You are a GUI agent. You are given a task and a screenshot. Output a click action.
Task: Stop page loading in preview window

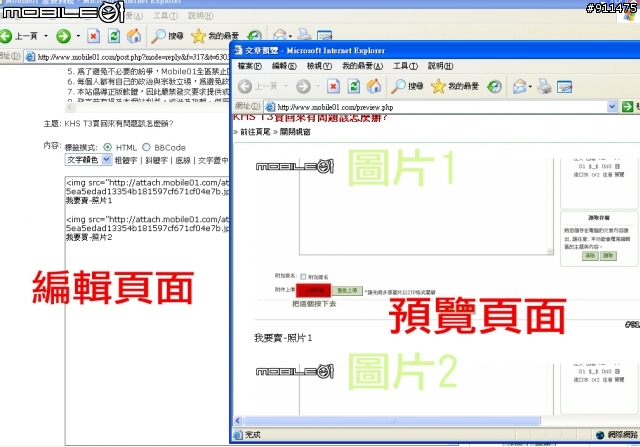(333, 86)
